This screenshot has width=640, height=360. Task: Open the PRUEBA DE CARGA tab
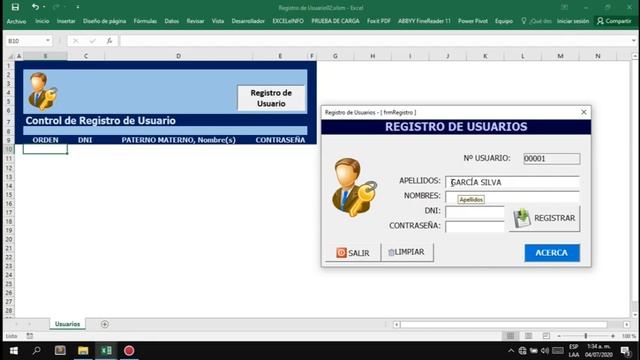pos(335,21)
